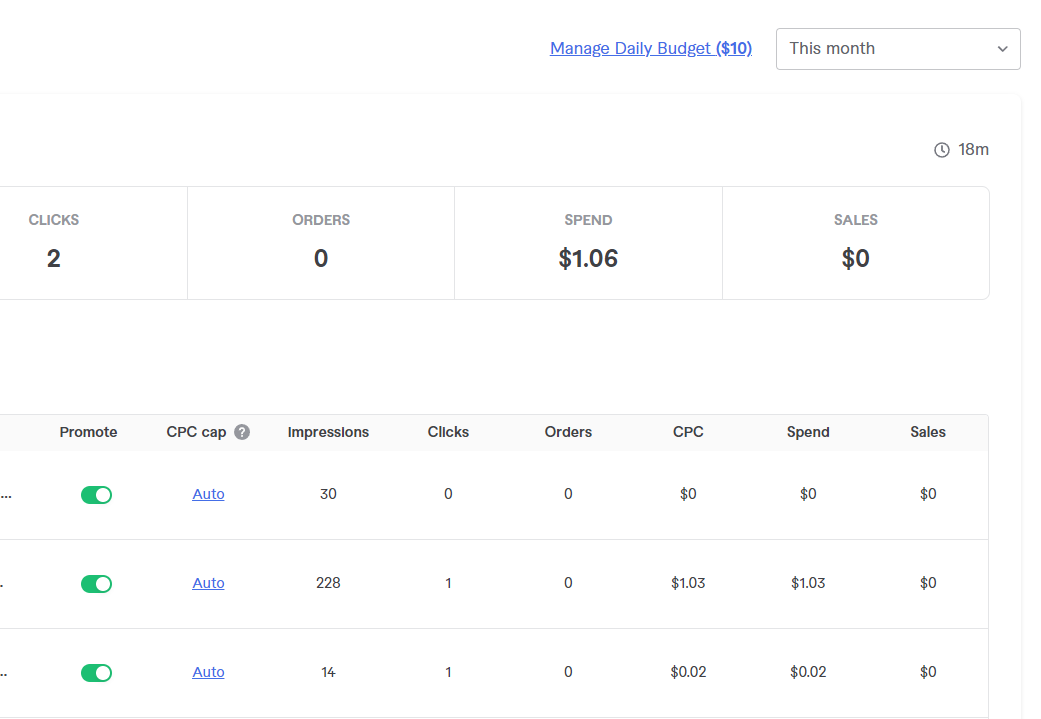Click the CPC cap help question icon
The height and width of the screenshot is (719, 1041).
pos(242,432)
